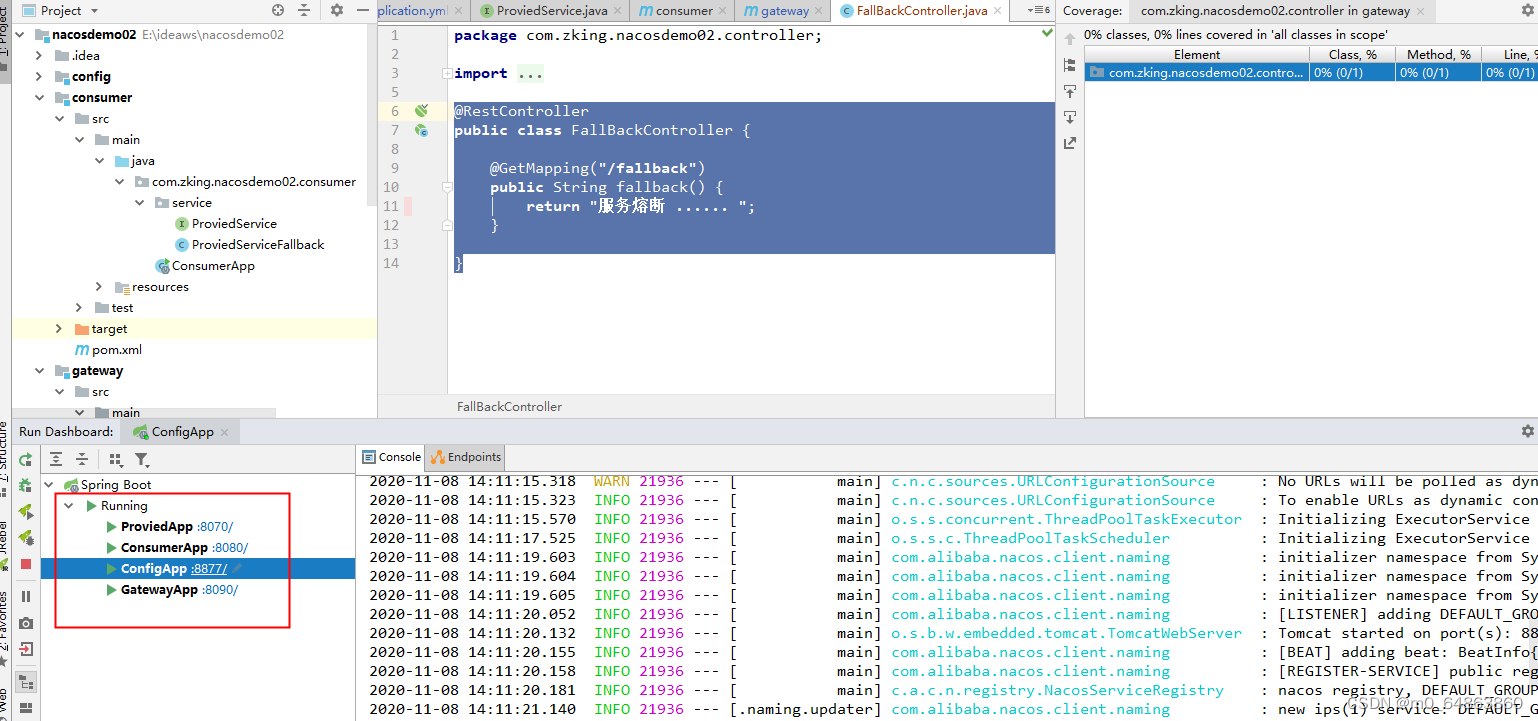Switch to ProviedService.java tab
The image size is (1538, 721).
[x=551, y=11]
